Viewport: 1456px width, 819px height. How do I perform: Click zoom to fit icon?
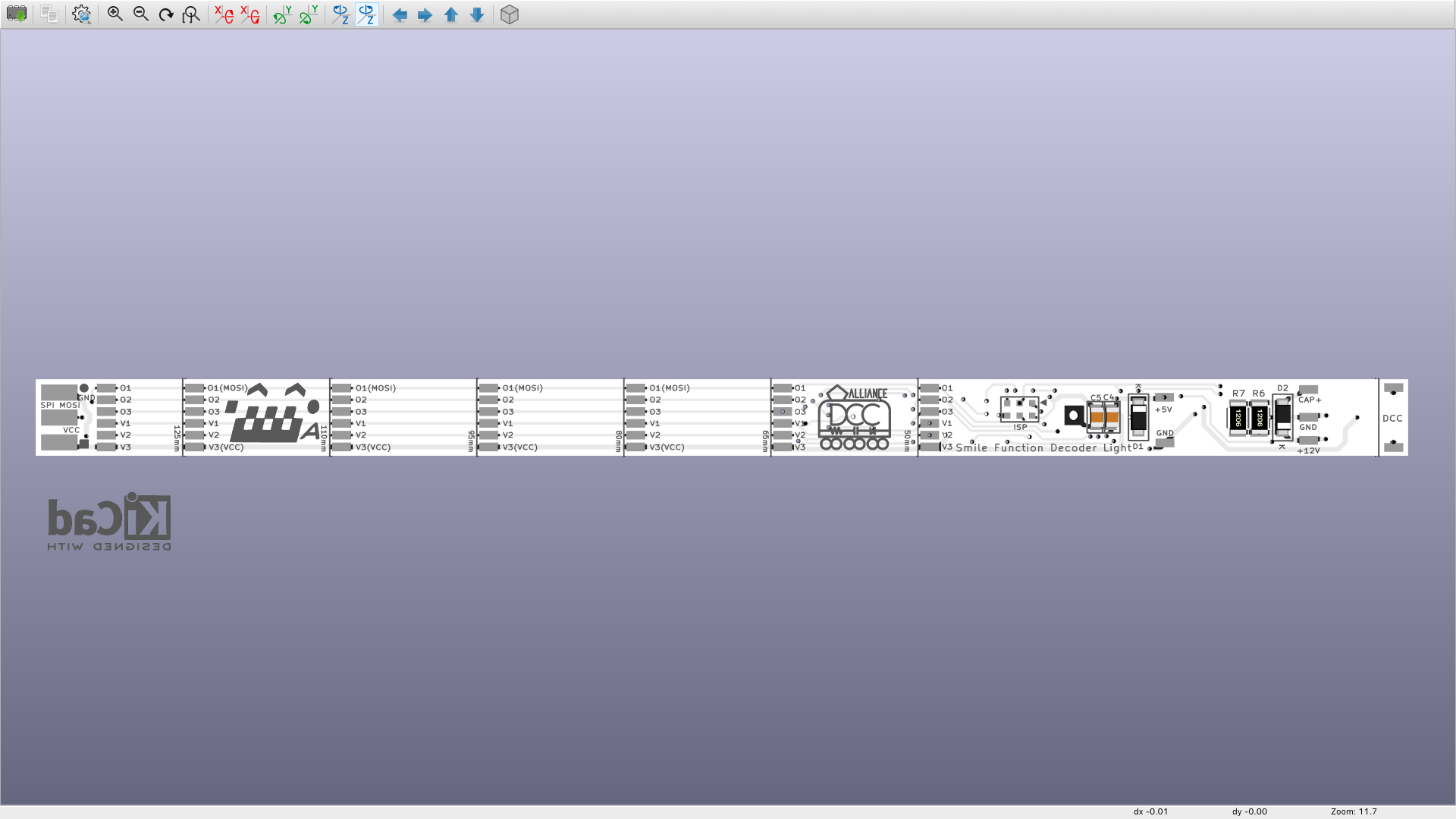click(191, 14)
